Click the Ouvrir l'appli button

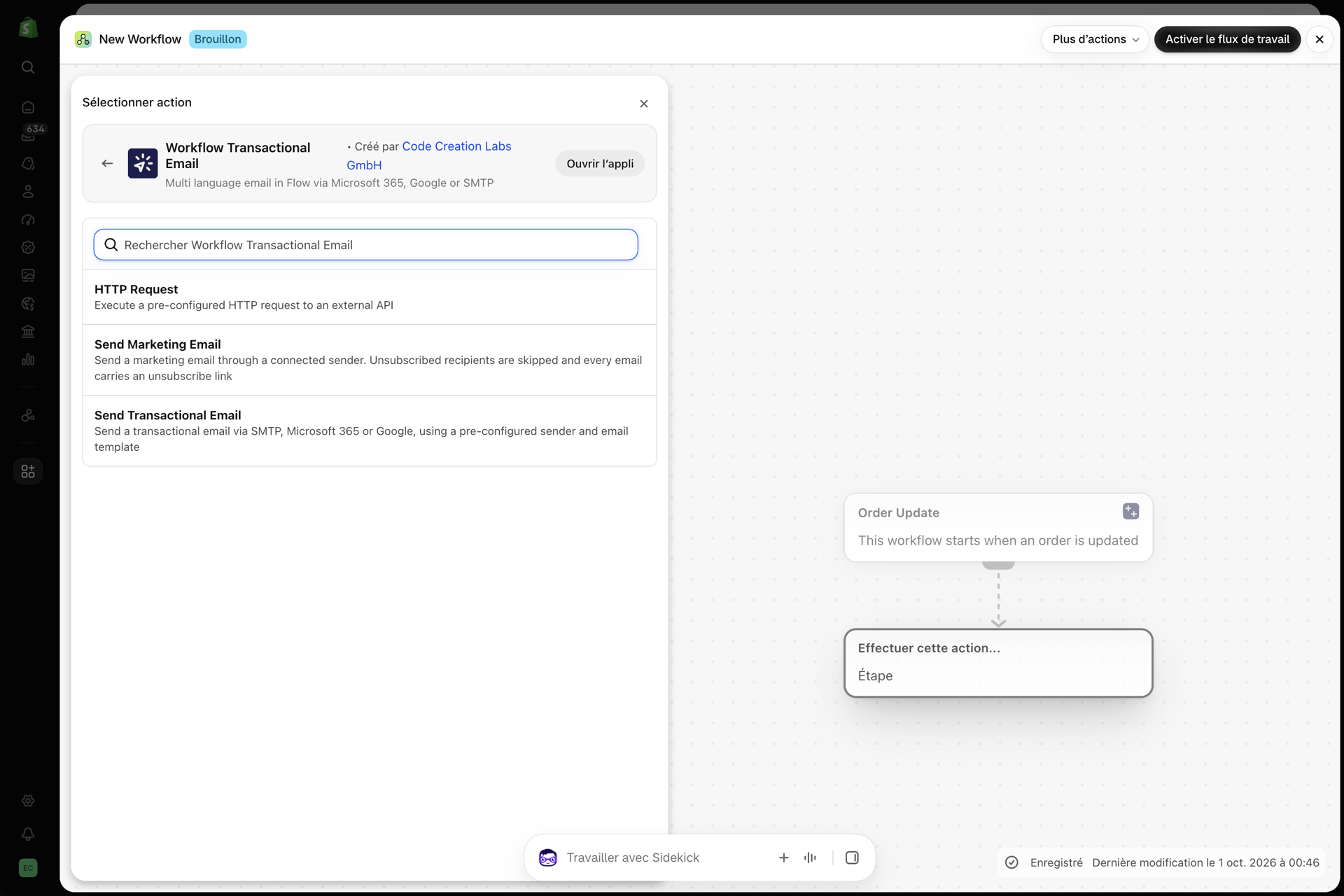point(600,163)
